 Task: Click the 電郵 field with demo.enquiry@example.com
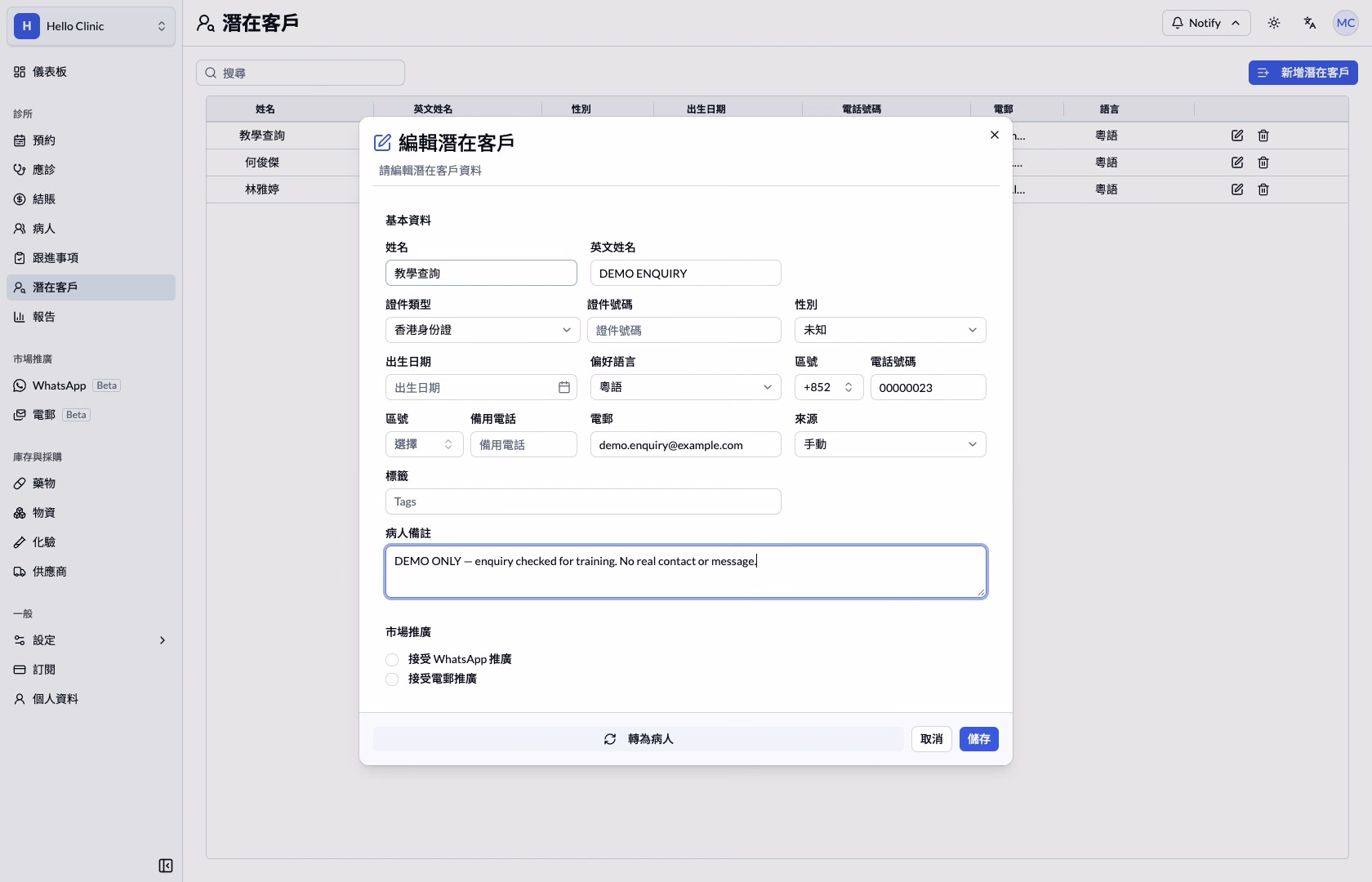tap(686, 444)
